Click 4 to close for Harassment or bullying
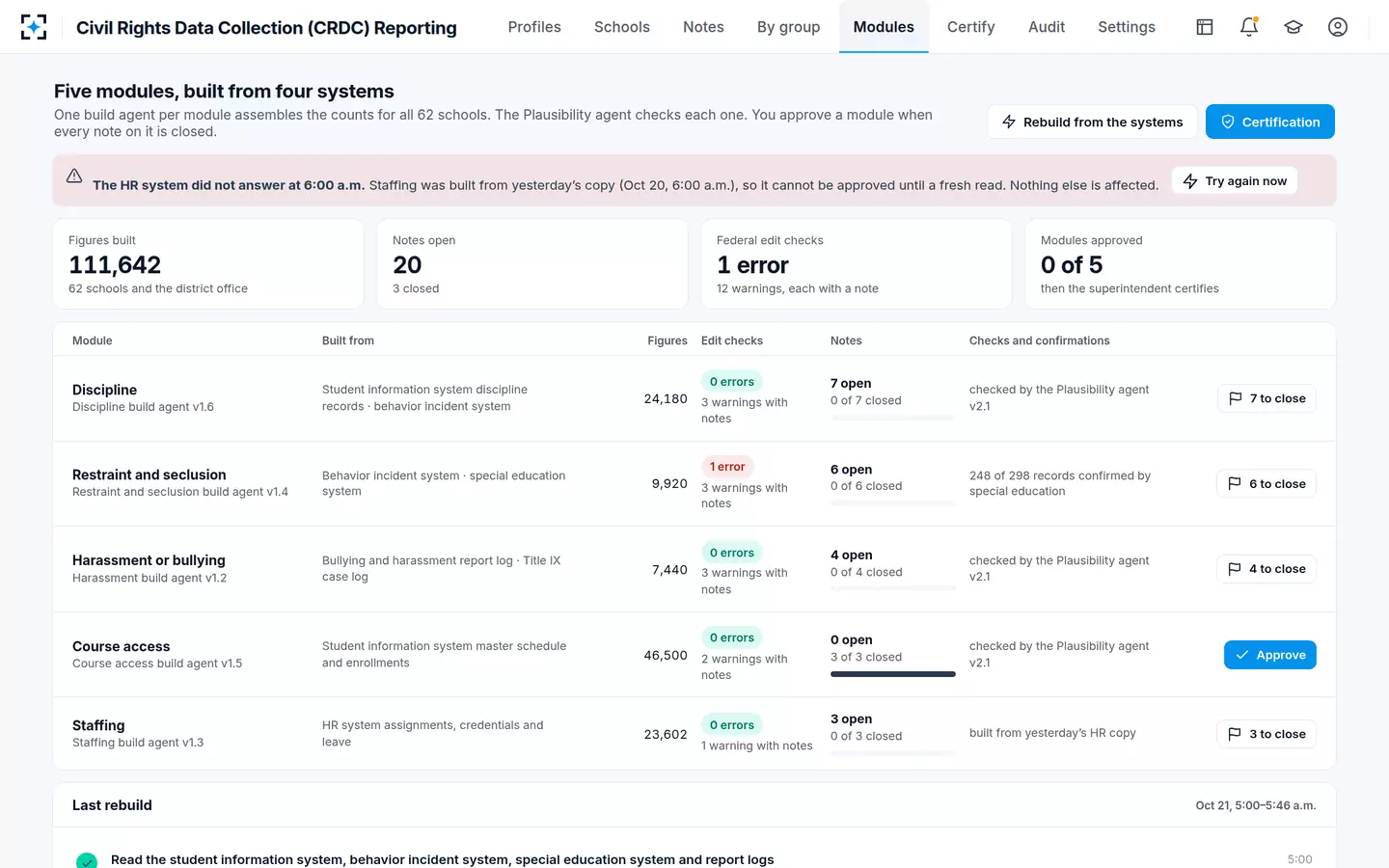1389x868 pixels. coord(1266,569)
